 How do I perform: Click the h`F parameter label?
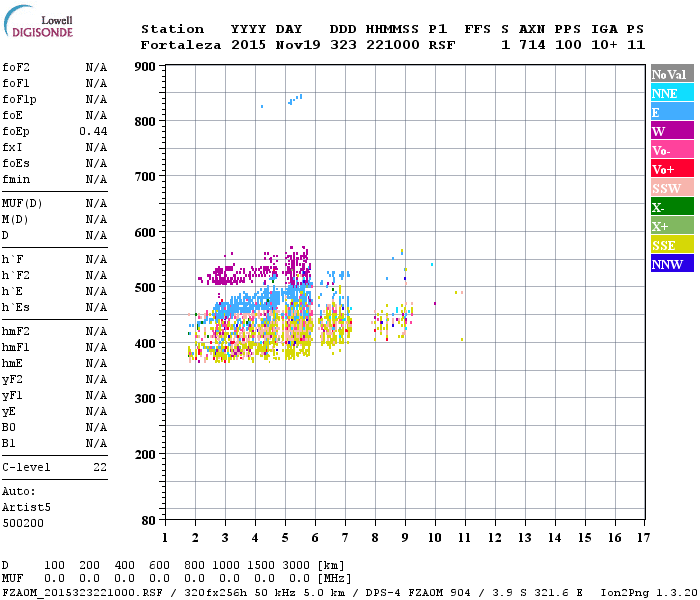pos(12,259)
